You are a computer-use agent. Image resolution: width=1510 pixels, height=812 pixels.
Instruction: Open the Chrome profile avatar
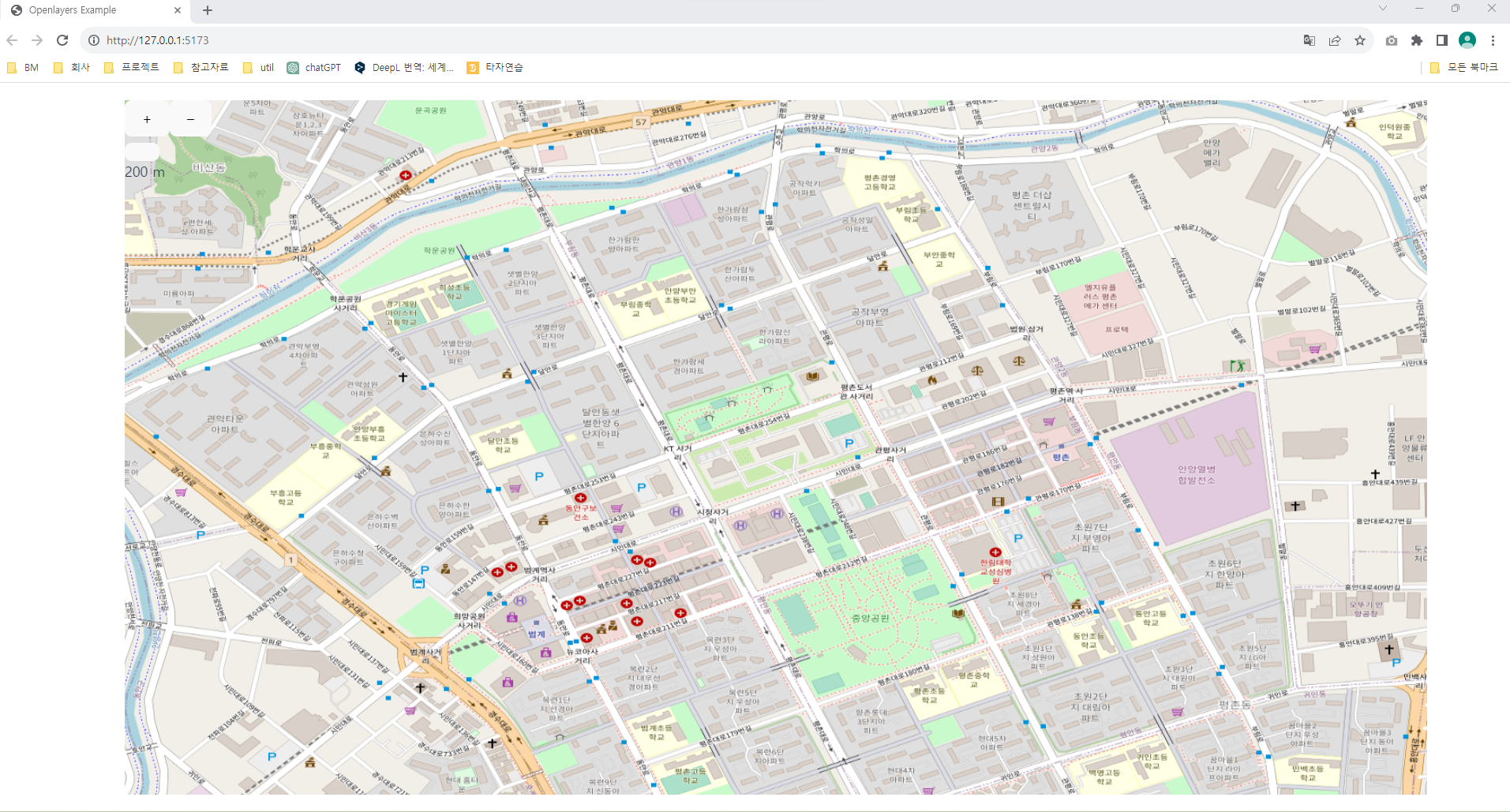[x=1467, y=40]
